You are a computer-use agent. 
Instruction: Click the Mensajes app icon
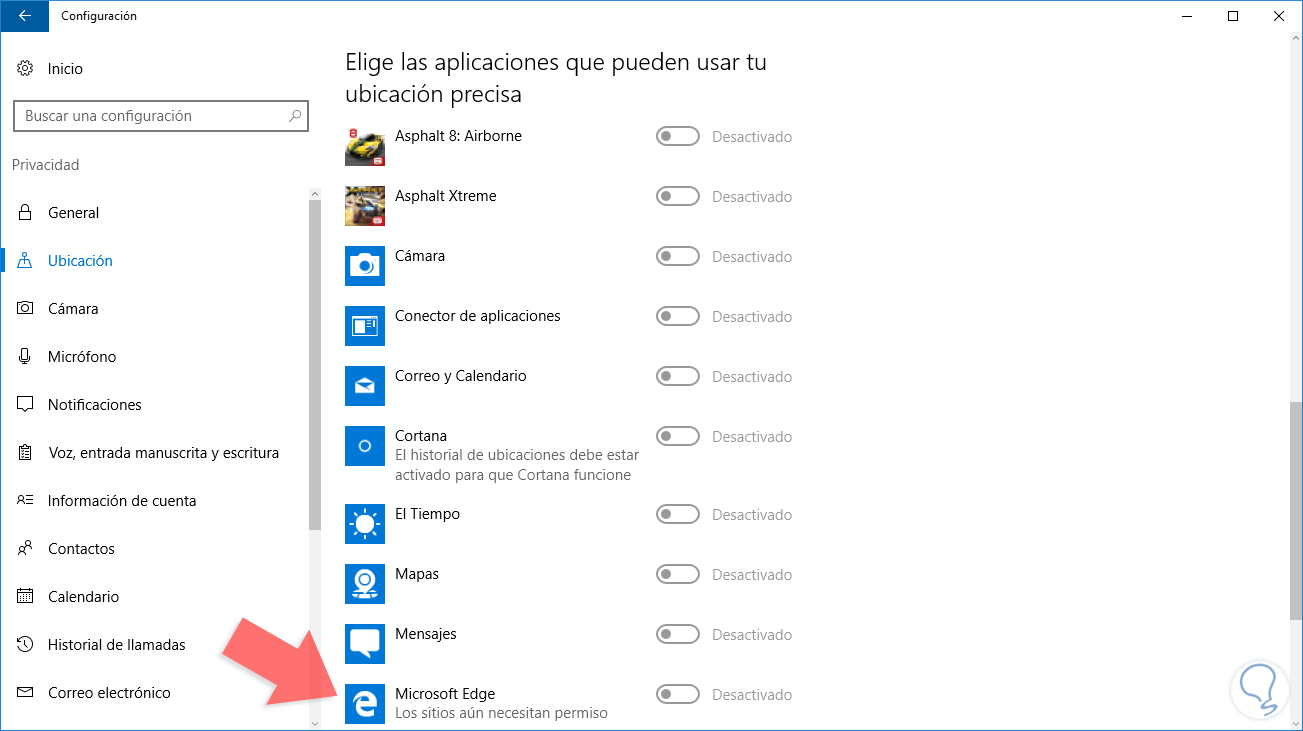tap(365, 644)
